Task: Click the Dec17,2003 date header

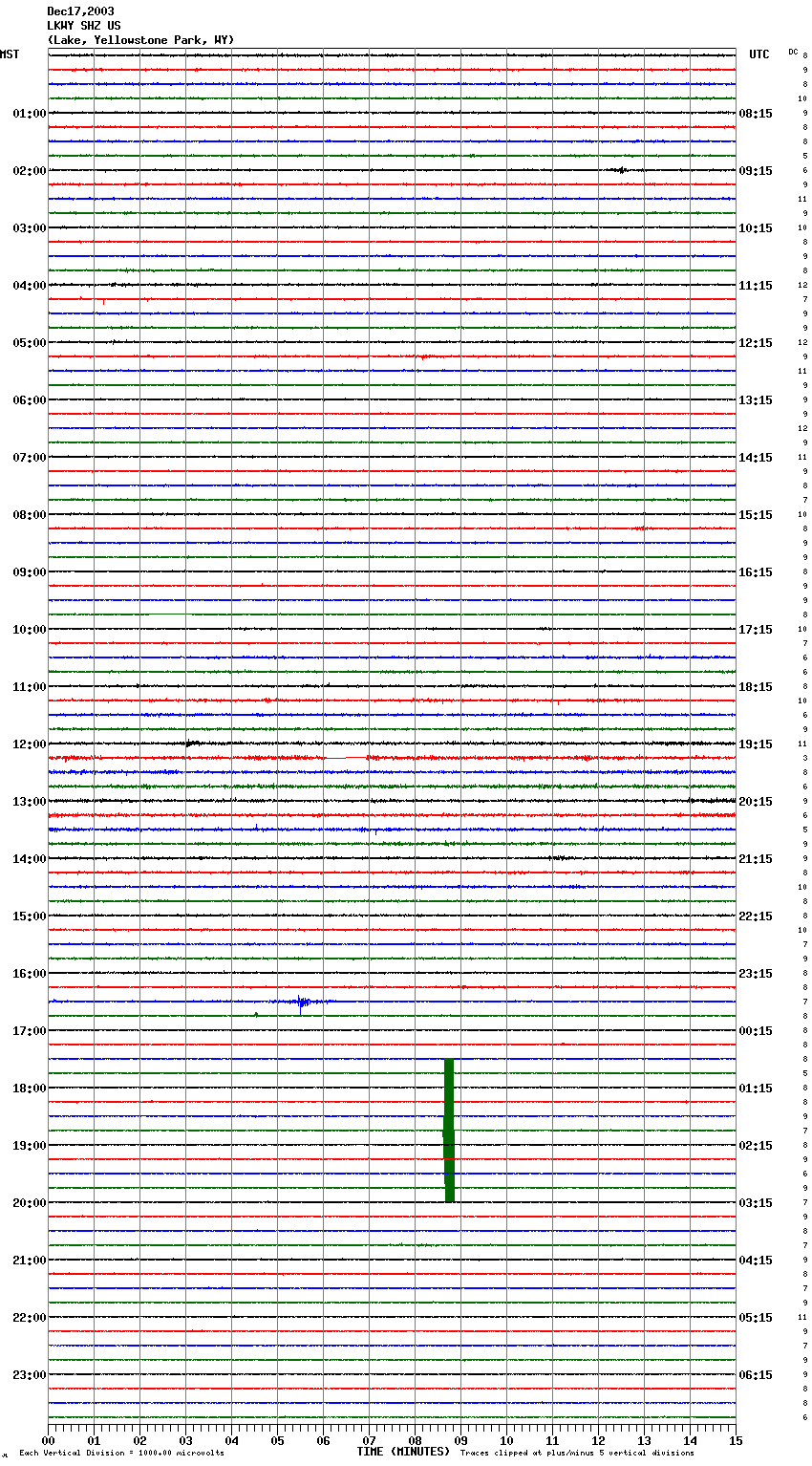Action: (80, 11)
